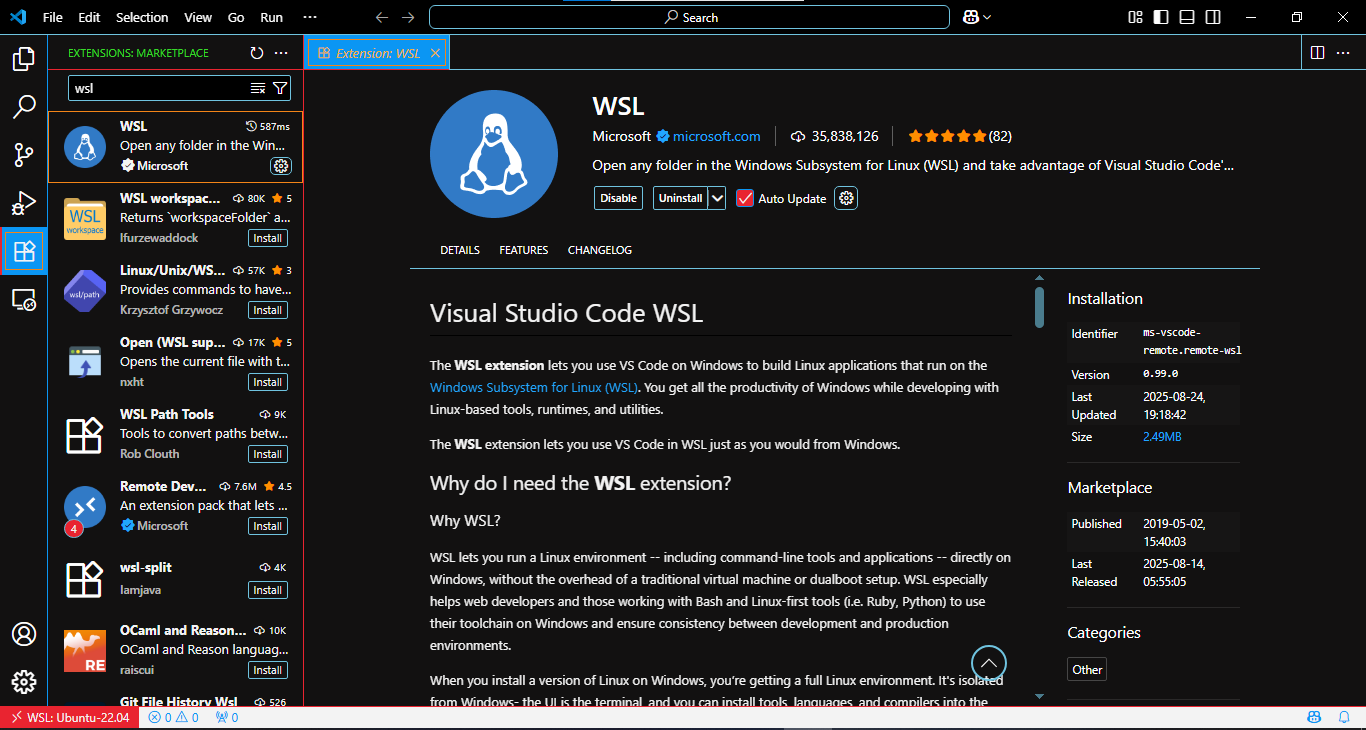Open Windows Subsystem for Linux (WSL) link

tap(534, 387)
